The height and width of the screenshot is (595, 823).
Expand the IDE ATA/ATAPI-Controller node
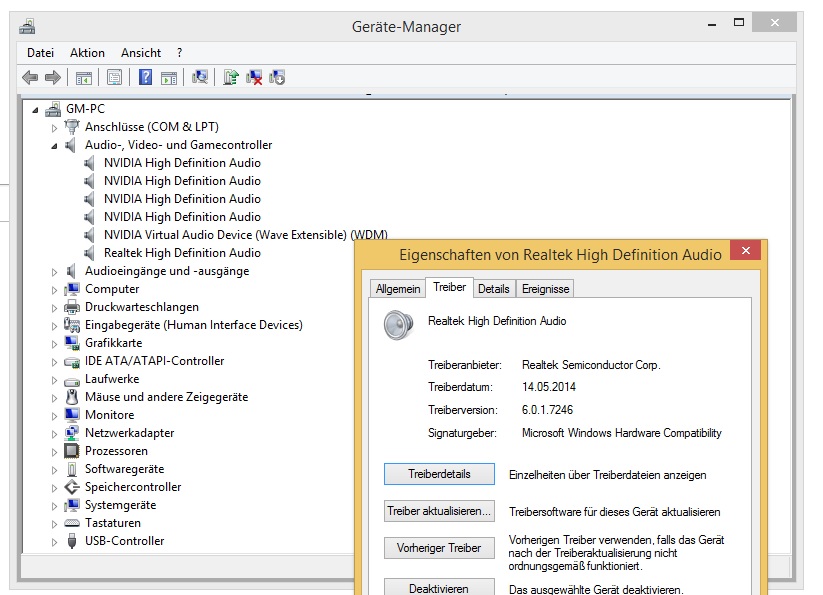(x=54, y=362)
